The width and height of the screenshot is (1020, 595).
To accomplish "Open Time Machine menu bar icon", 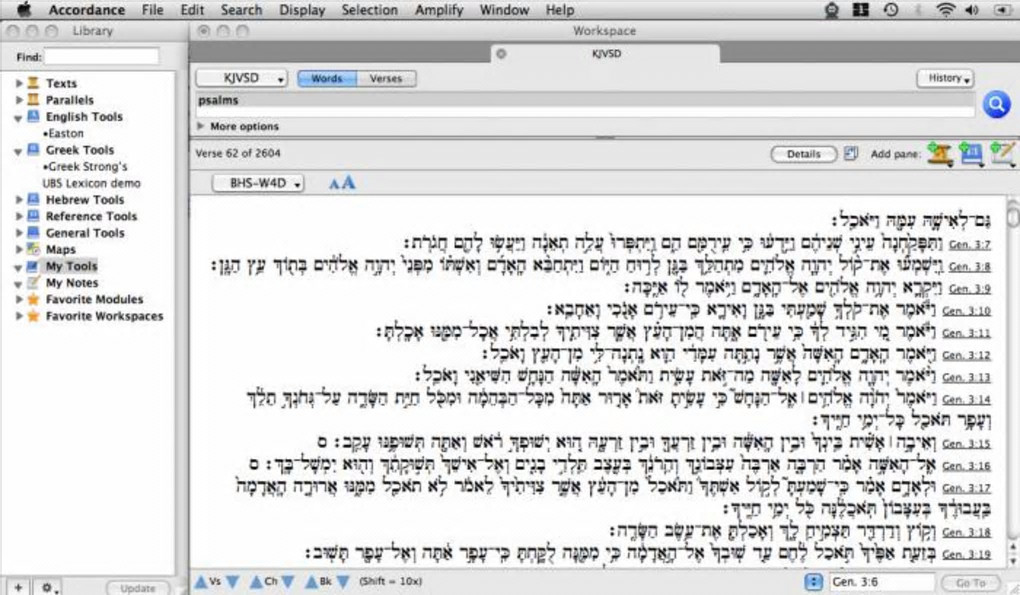I will [x=891, y=10].
